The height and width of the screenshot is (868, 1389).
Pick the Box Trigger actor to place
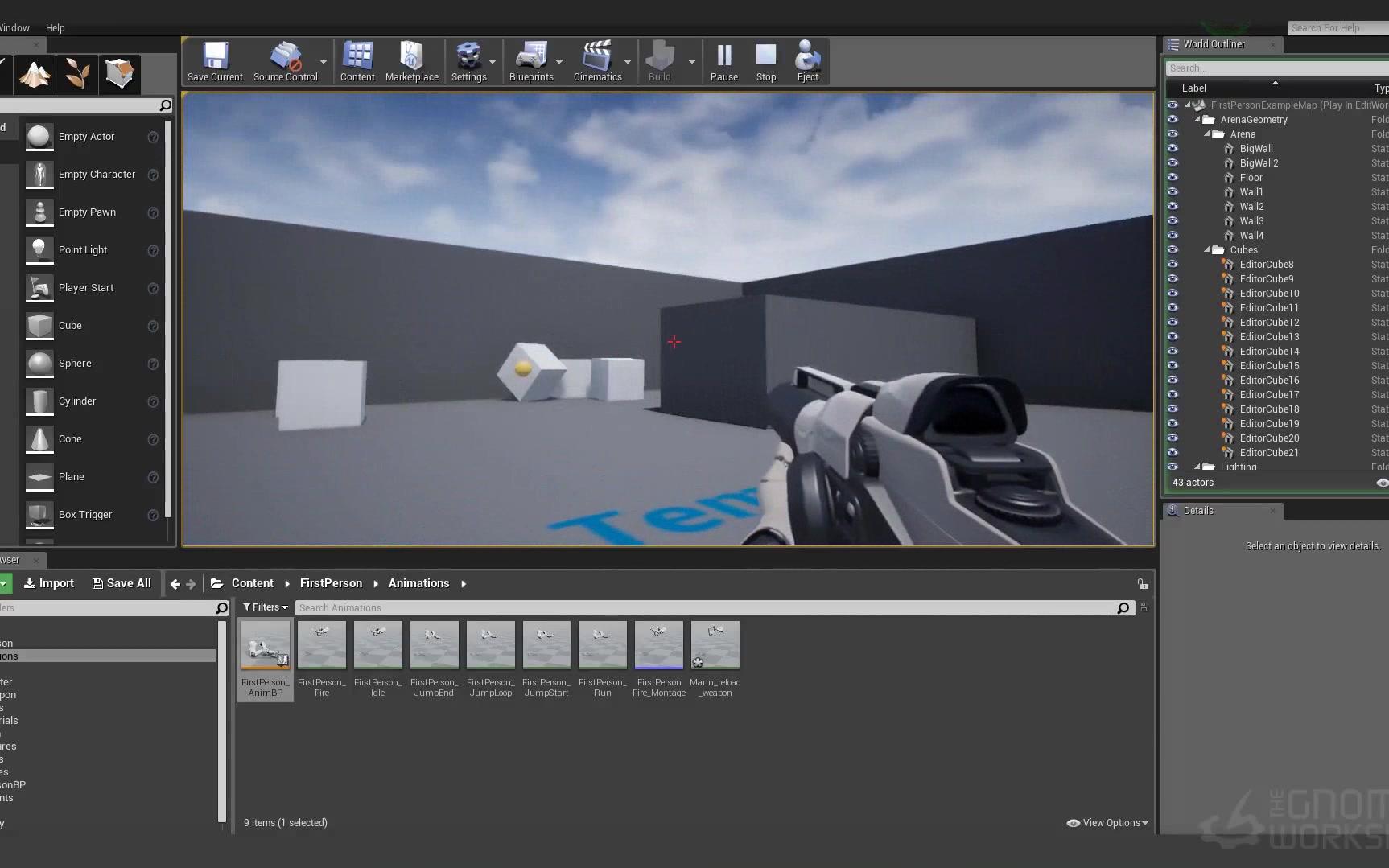click(84, 514)
